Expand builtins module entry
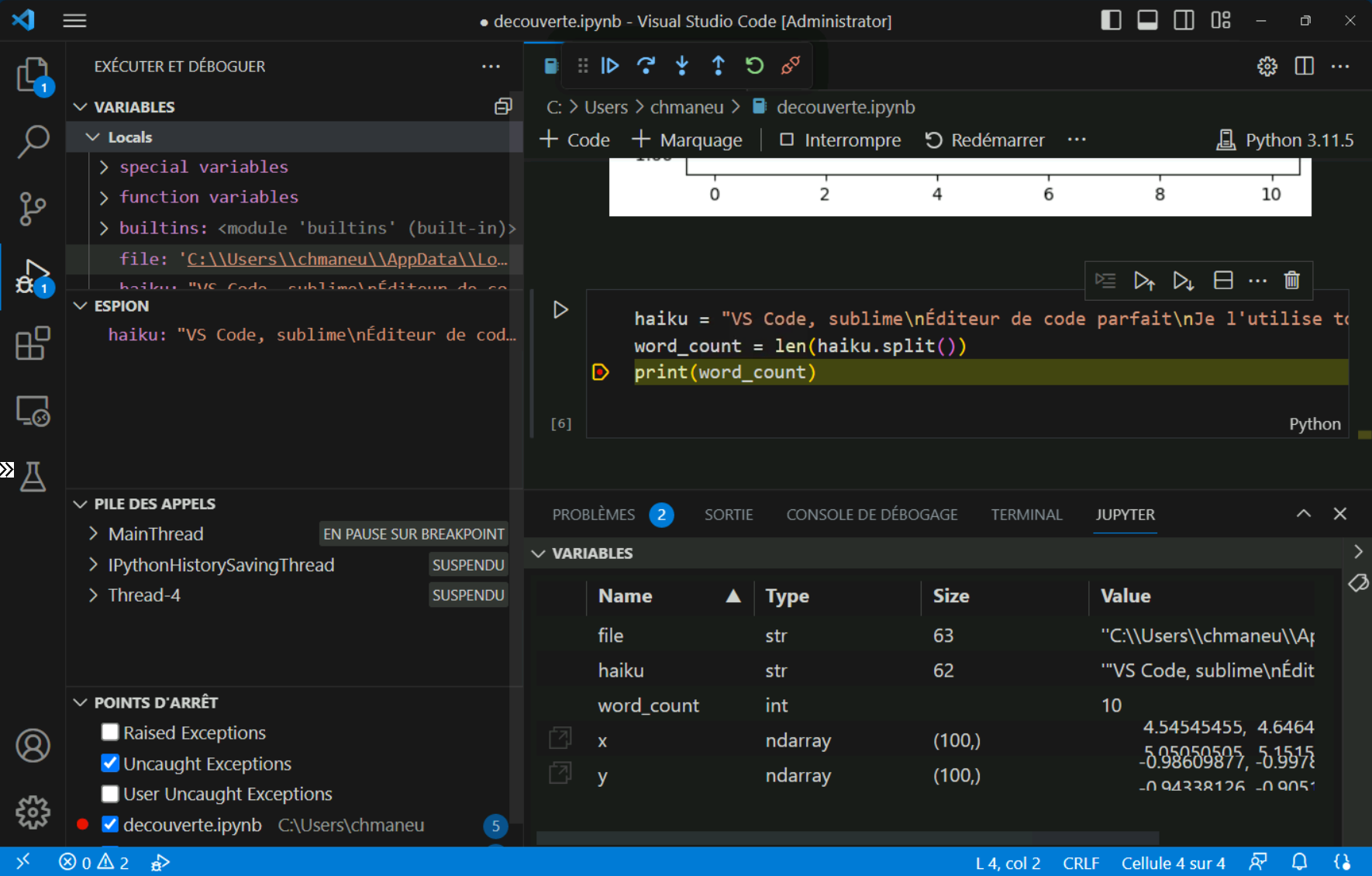Image resolution: width=1372 pixels, height=876 pixels. pyautogui.click(x=104, y=228)
